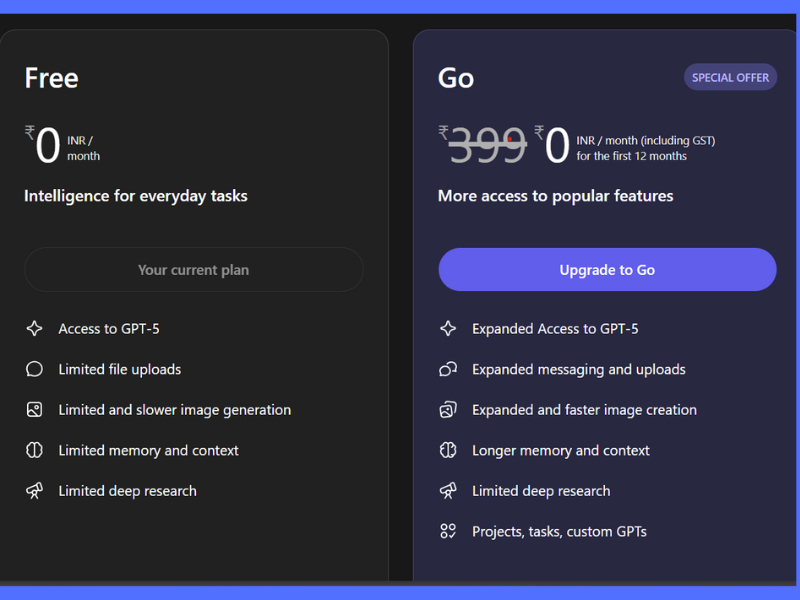Viewport: 800px width, 600px height.
Task: Click the image icon for slower image generation
Action: [34, 410]
